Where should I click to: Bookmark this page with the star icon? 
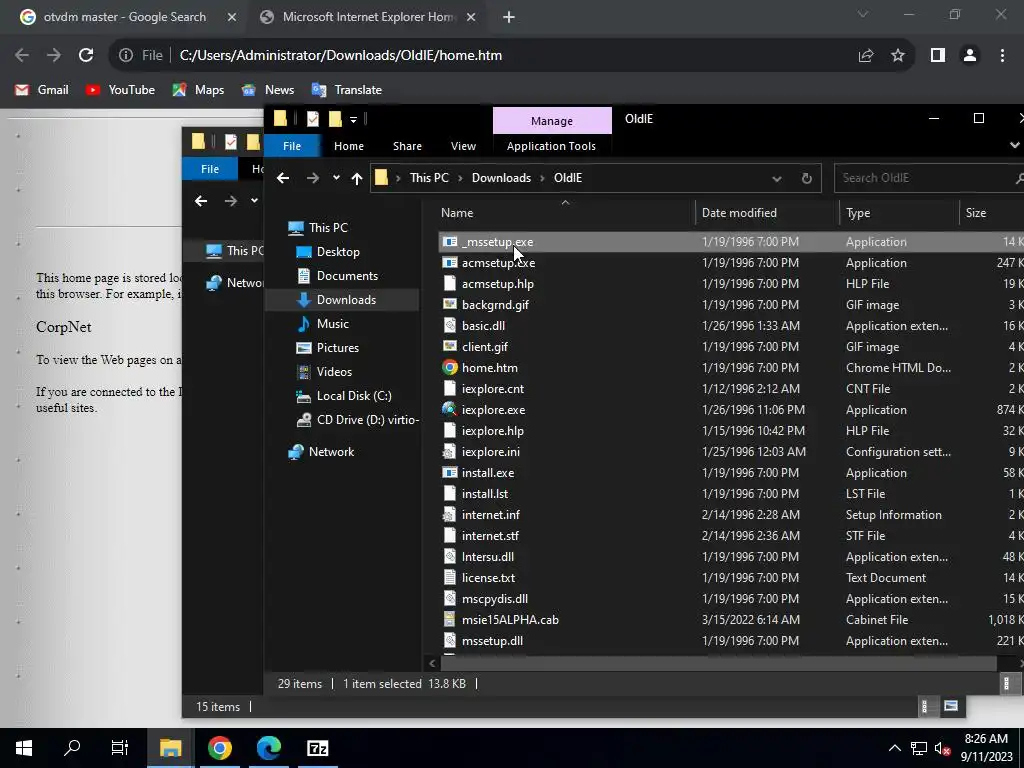tap(898, 56)
